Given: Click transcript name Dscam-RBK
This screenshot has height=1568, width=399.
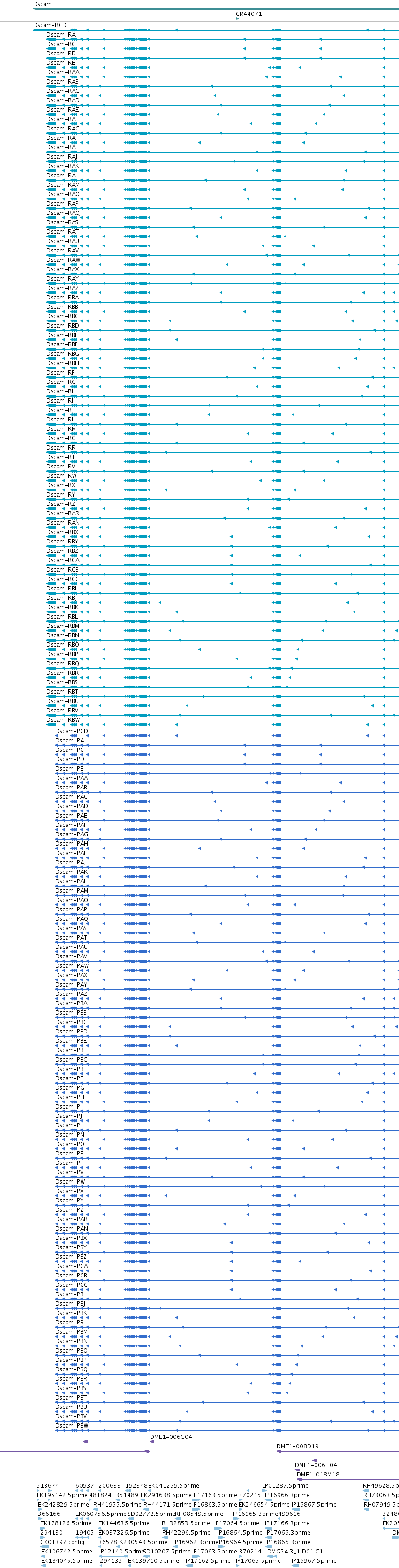Looking at the screenshot, I should click(63, 607).
